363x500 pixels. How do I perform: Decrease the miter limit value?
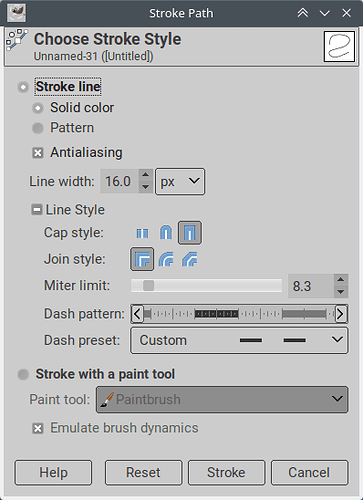point(341,292)
